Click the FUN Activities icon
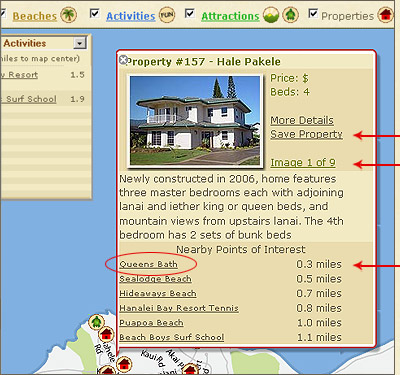This screenshot has height=375, width=400. [167, 15]
